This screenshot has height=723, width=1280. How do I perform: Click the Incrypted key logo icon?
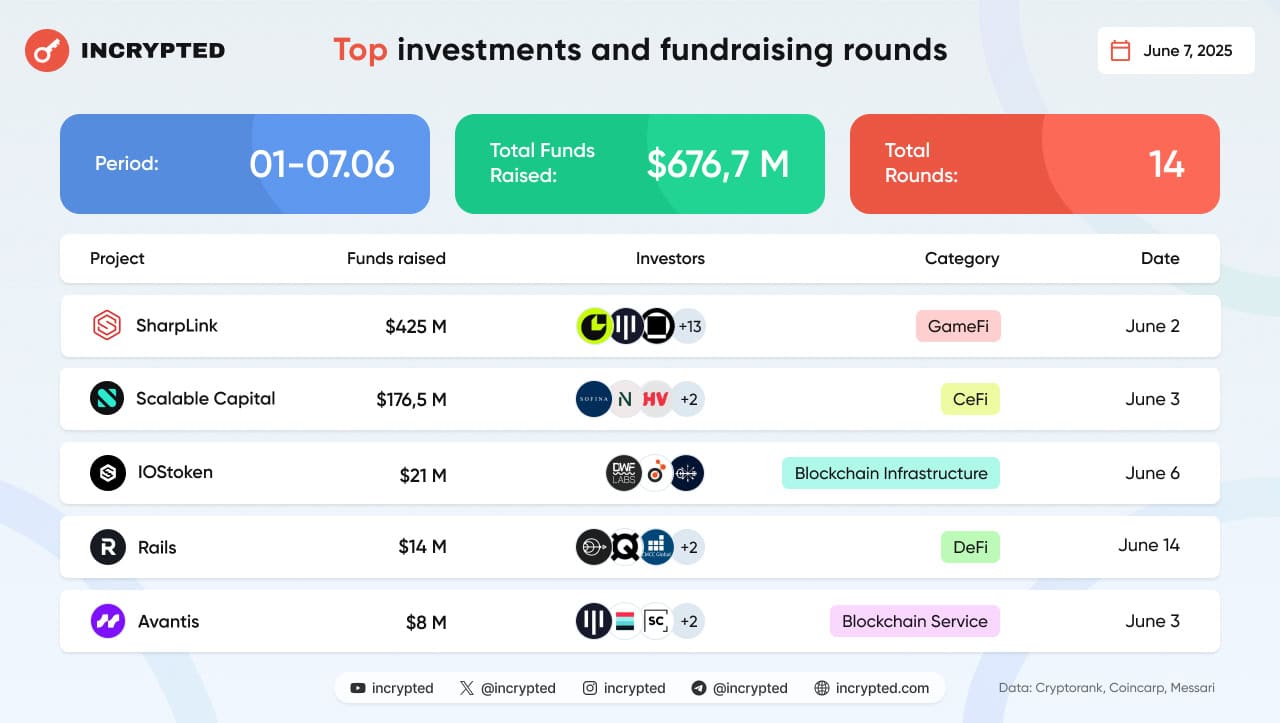(x=46, y=50)
